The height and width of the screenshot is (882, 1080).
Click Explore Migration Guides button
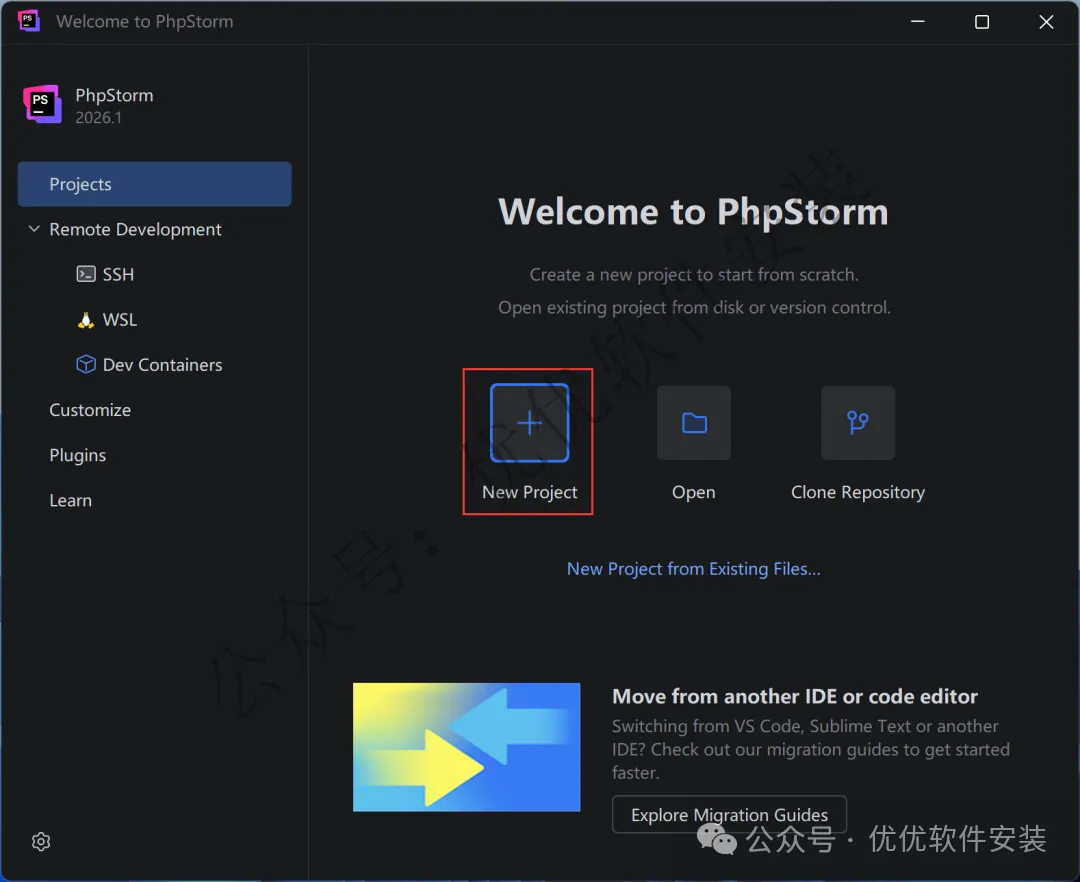click(x=729, y=815)
